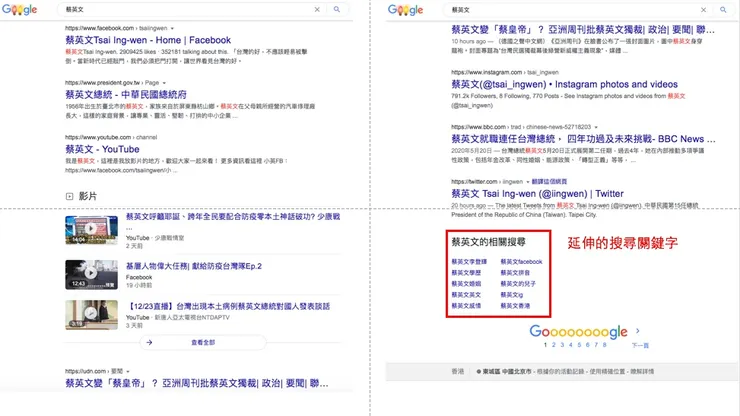Click the 下一頁 next page link
This screenshot has width=740, height=416.
tap(640, 346)
